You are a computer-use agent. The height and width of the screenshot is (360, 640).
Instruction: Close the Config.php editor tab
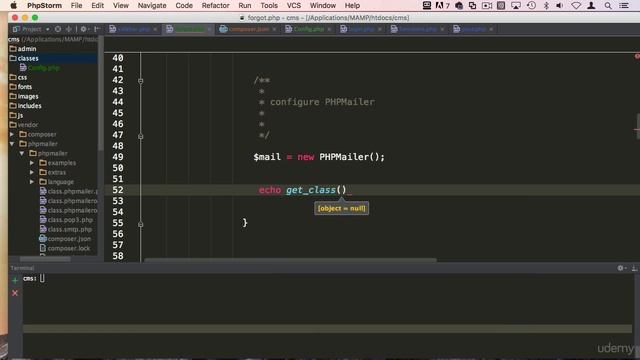(329, 29)
